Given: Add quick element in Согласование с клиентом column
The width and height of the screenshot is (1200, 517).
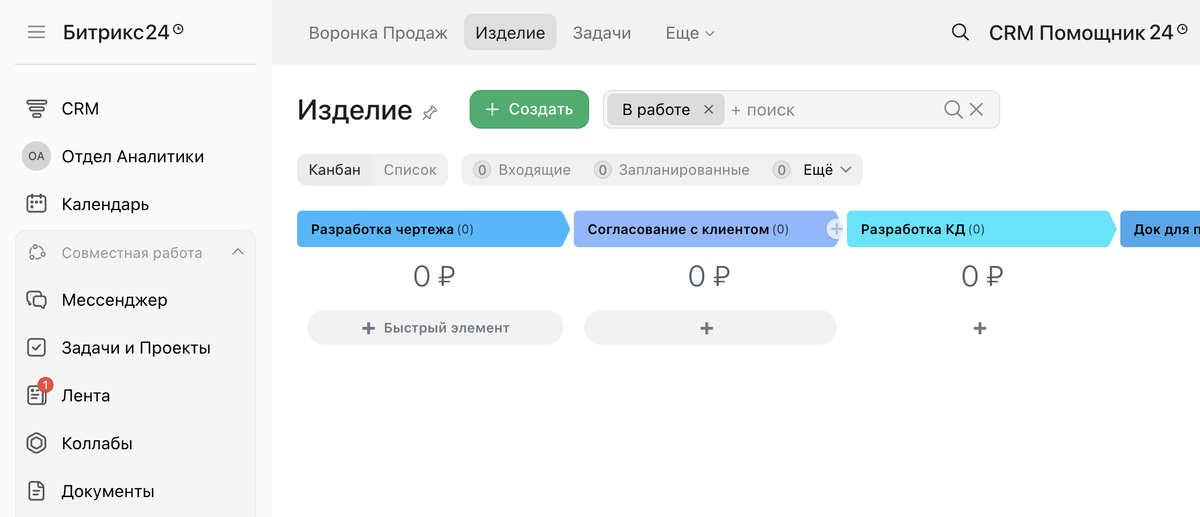Looking at the screenshot, I should coord(710,328).
